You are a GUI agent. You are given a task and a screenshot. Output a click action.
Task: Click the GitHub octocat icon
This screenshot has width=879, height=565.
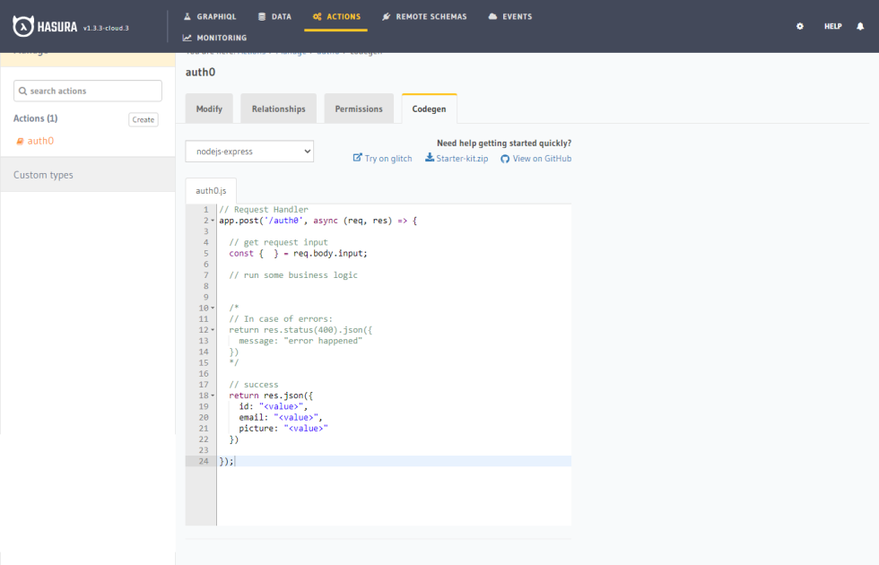[x=505, y=159]
